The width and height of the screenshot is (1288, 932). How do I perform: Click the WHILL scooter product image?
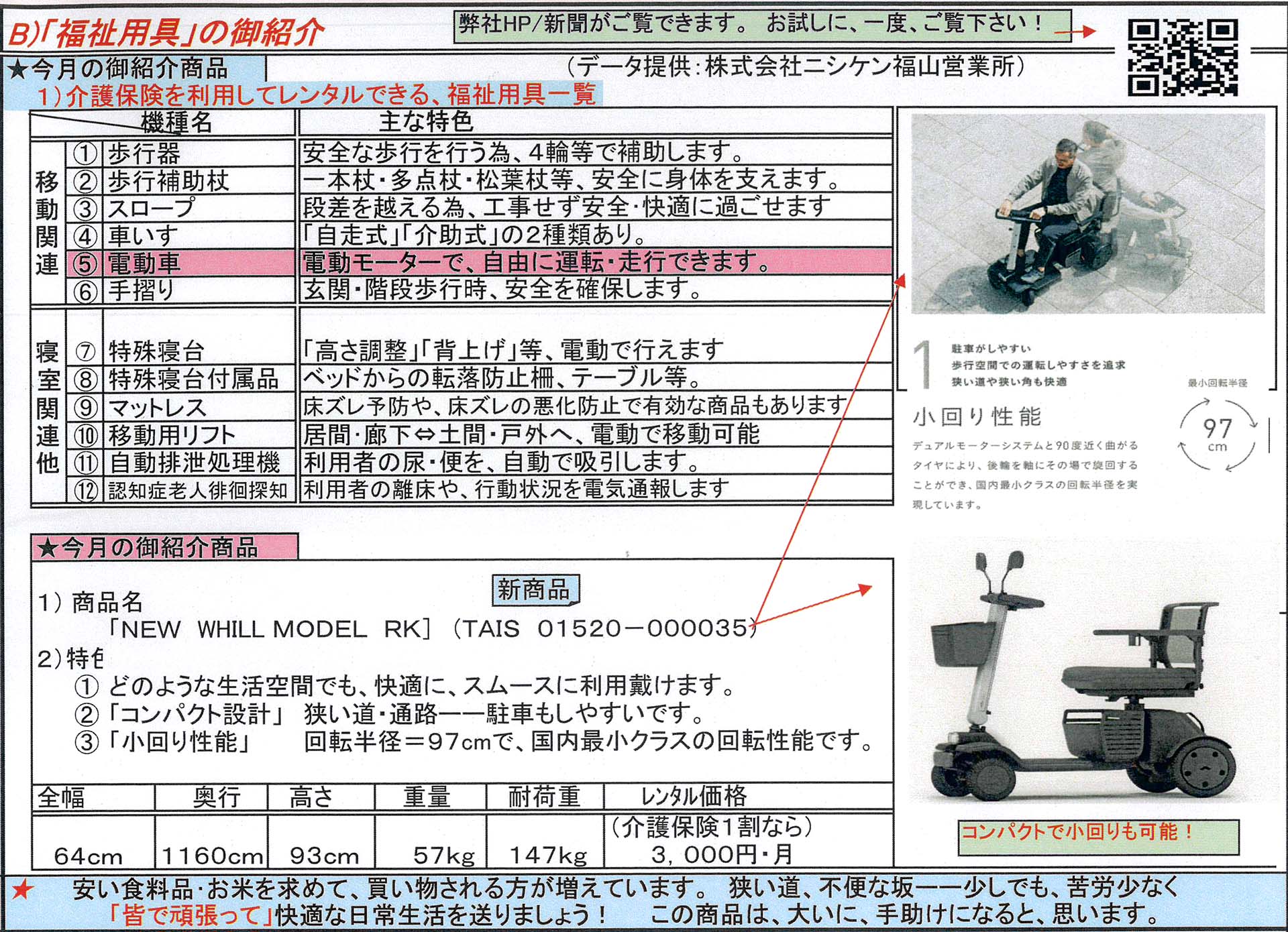point(1083,677)
